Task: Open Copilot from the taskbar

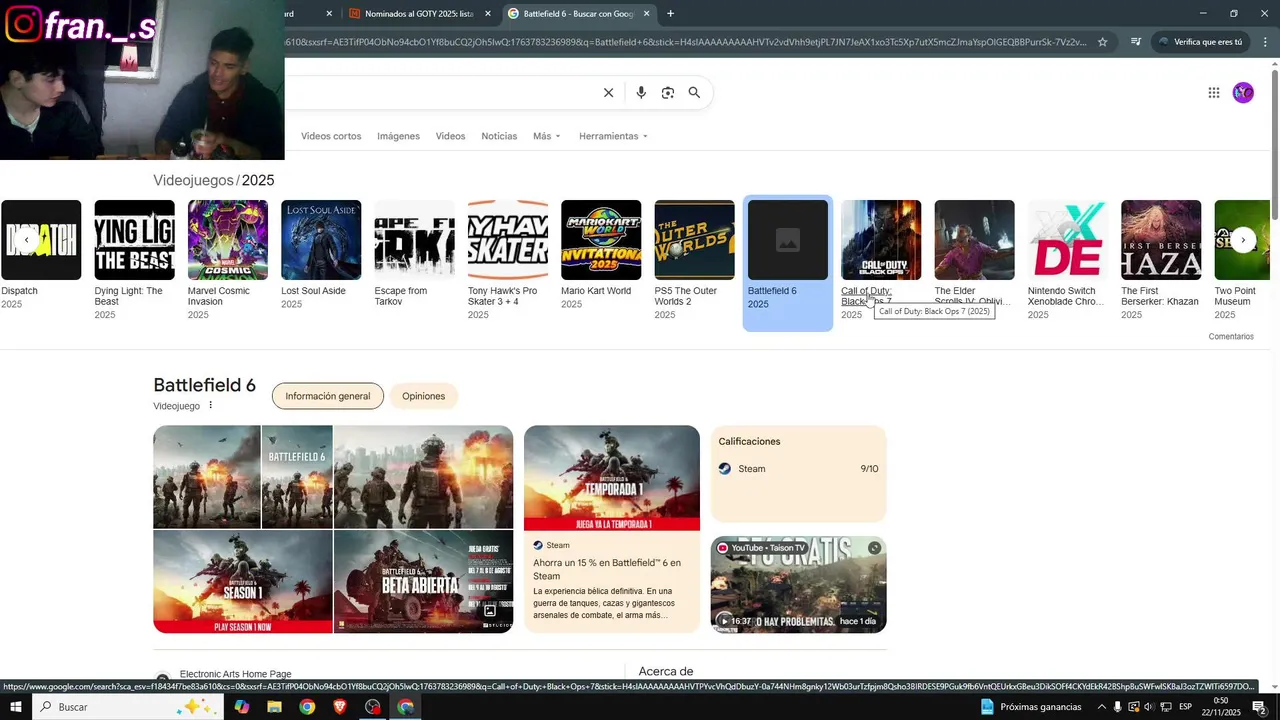Action: (x=241, y=707)
